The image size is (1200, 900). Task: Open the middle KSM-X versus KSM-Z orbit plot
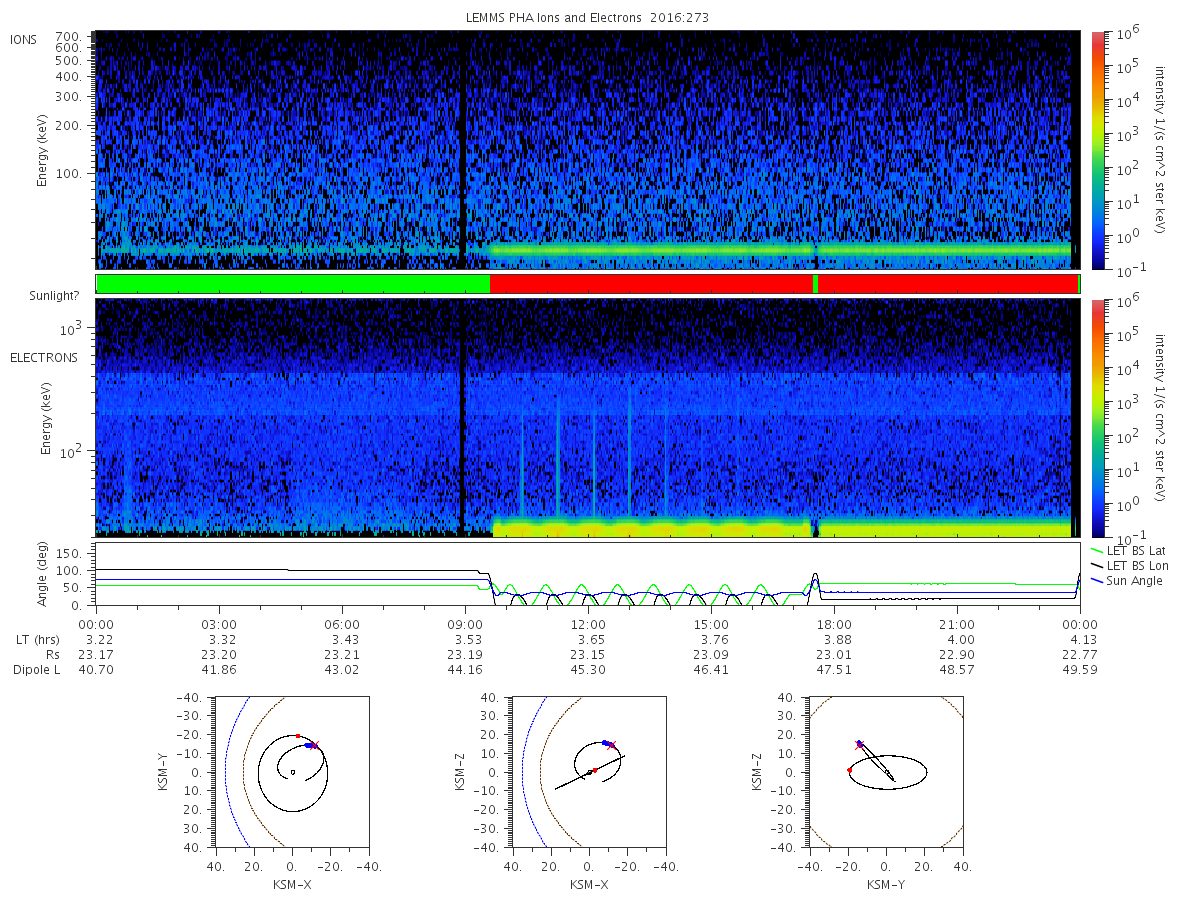[588, 772]
